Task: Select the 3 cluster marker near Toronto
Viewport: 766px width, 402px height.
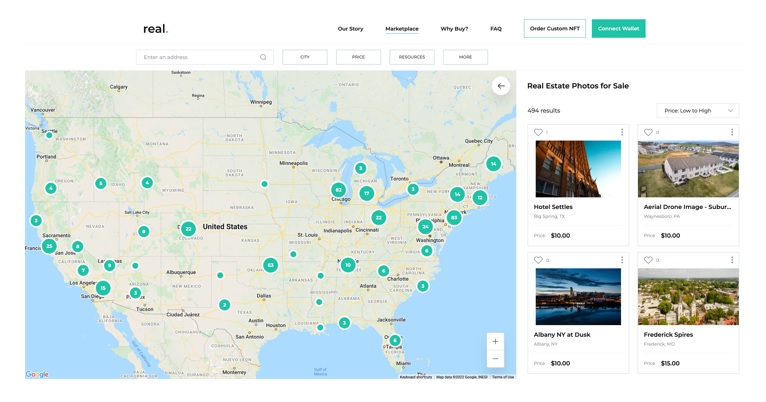Action: (x=413, y=189)
